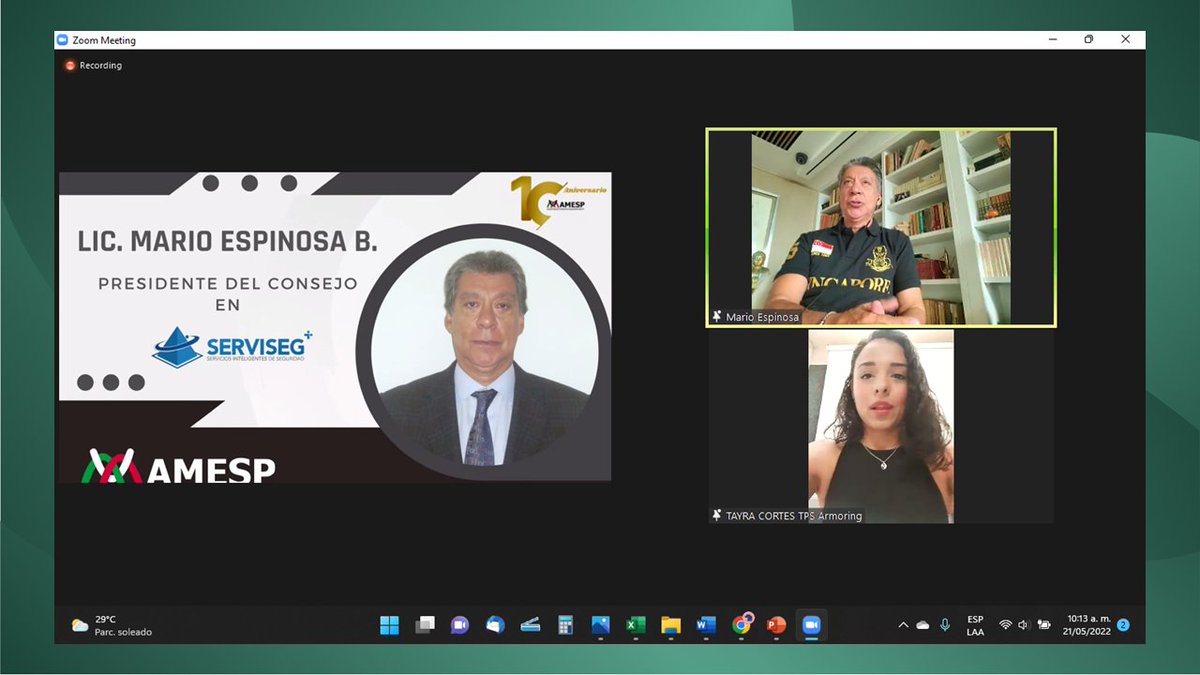Open the Photos app in taskbar
This screenshot has height=675, width=1200.
[x=600, y=625]
